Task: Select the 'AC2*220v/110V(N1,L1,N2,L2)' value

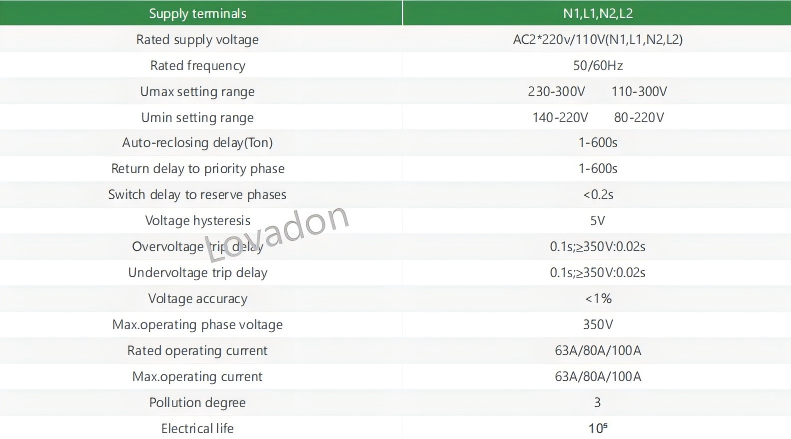Action: [598, 40]
